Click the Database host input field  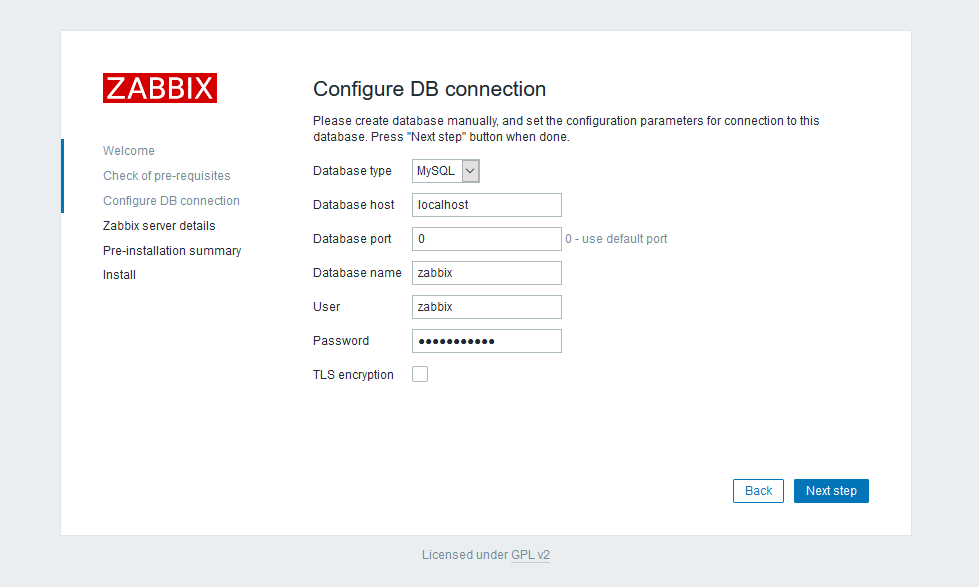(487, 205)
